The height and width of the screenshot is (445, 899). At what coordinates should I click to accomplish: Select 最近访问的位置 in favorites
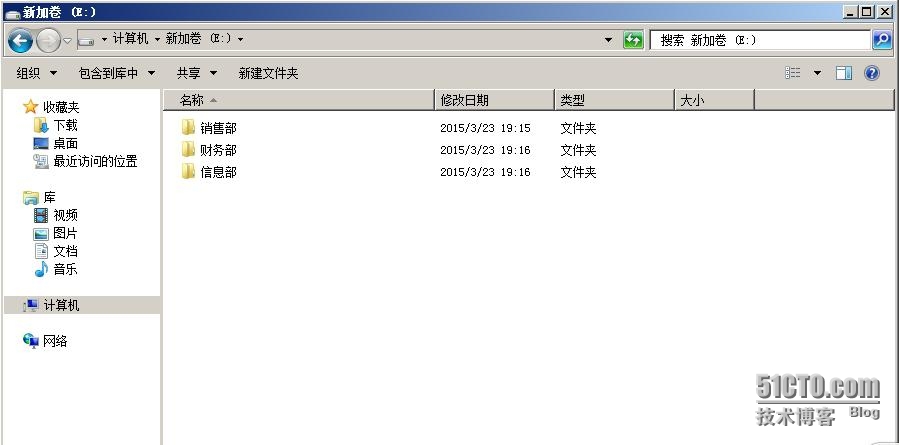(95, 161)
